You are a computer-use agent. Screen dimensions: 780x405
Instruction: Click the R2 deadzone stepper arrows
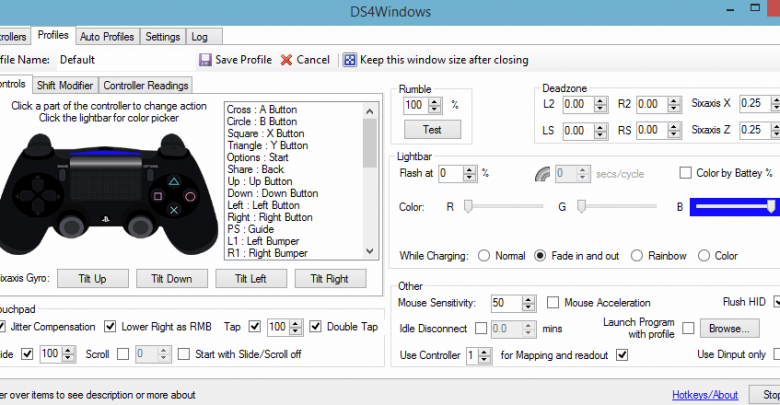coord(674,104)
